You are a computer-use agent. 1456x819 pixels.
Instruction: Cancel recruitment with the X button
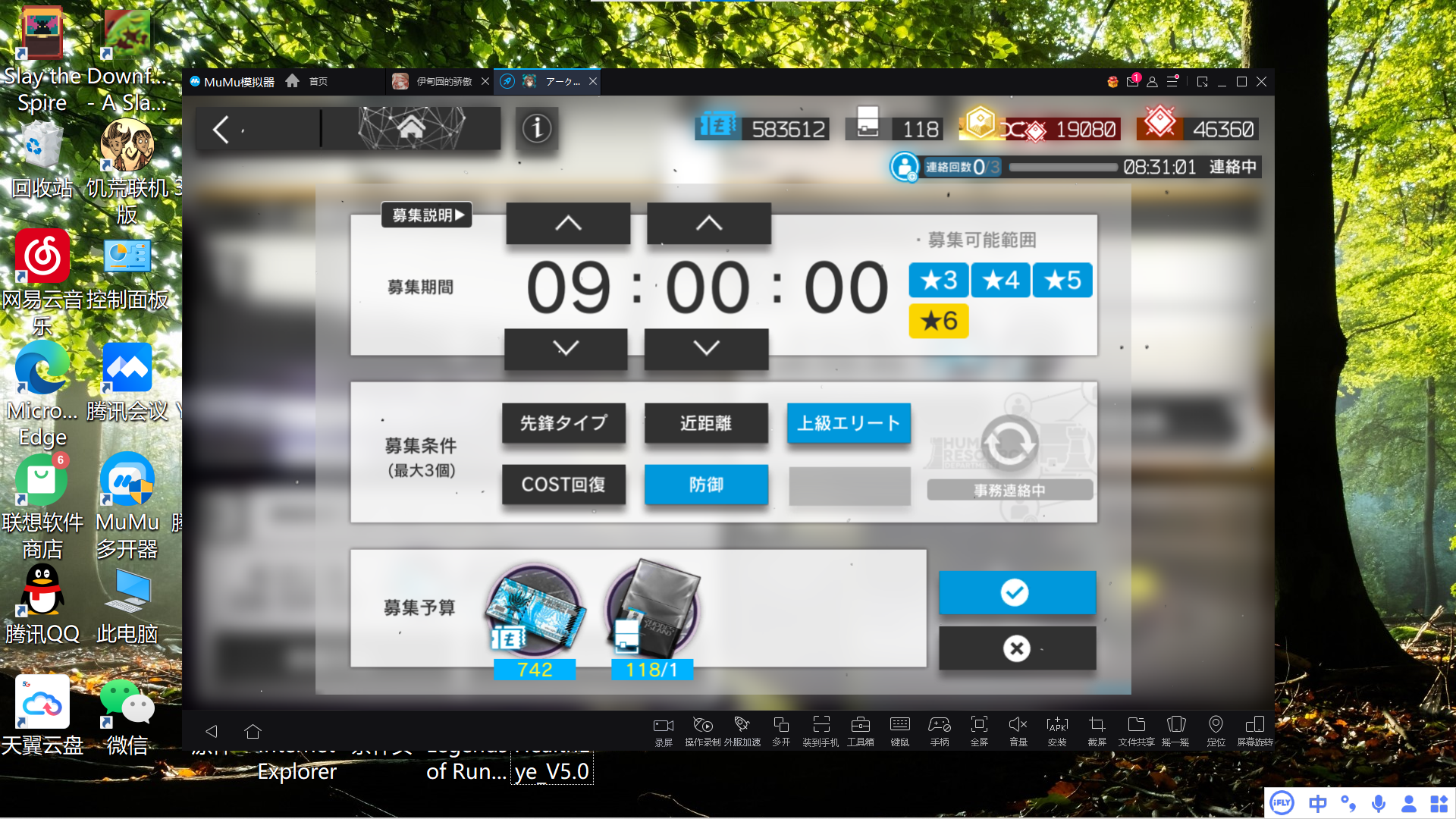[x=1017, y=648]
